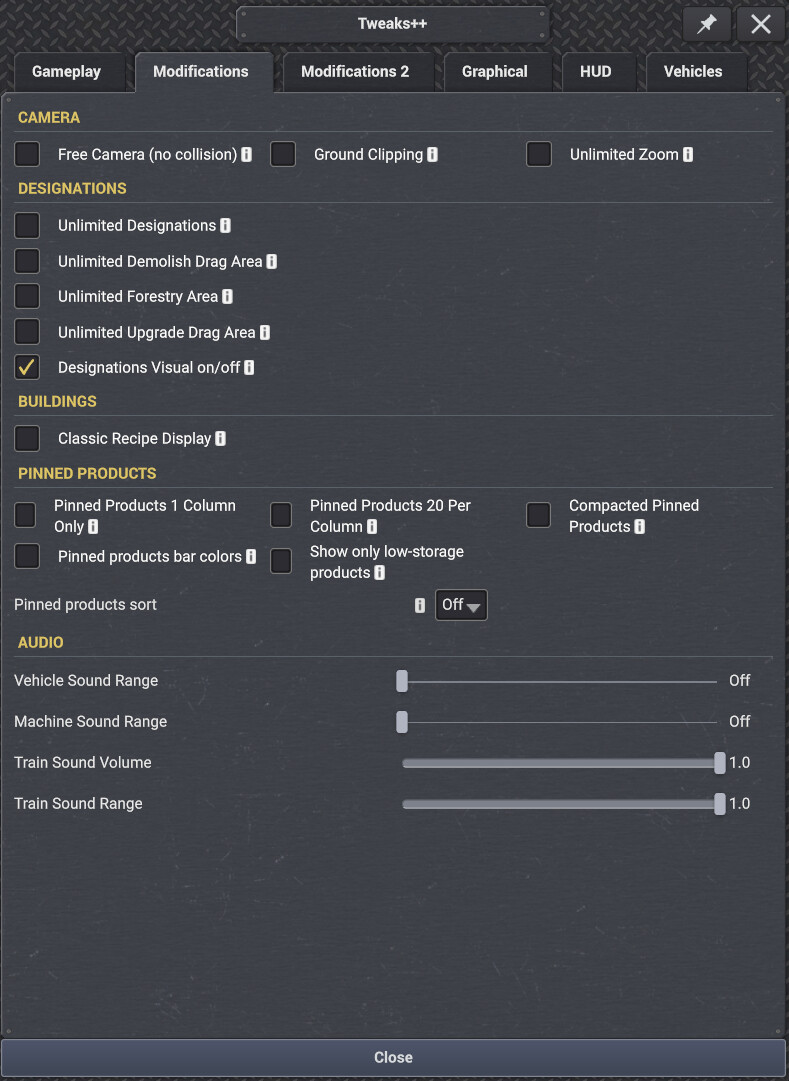Enable Show only low-storage products
The width and height of the screenshot is (789, 1081).
(281, 561)
